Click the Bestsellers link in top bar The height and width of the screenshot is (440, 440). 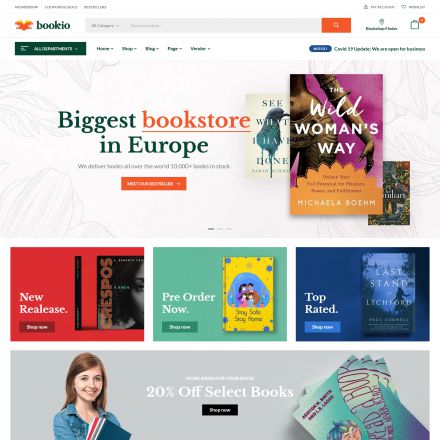point(95,7)
